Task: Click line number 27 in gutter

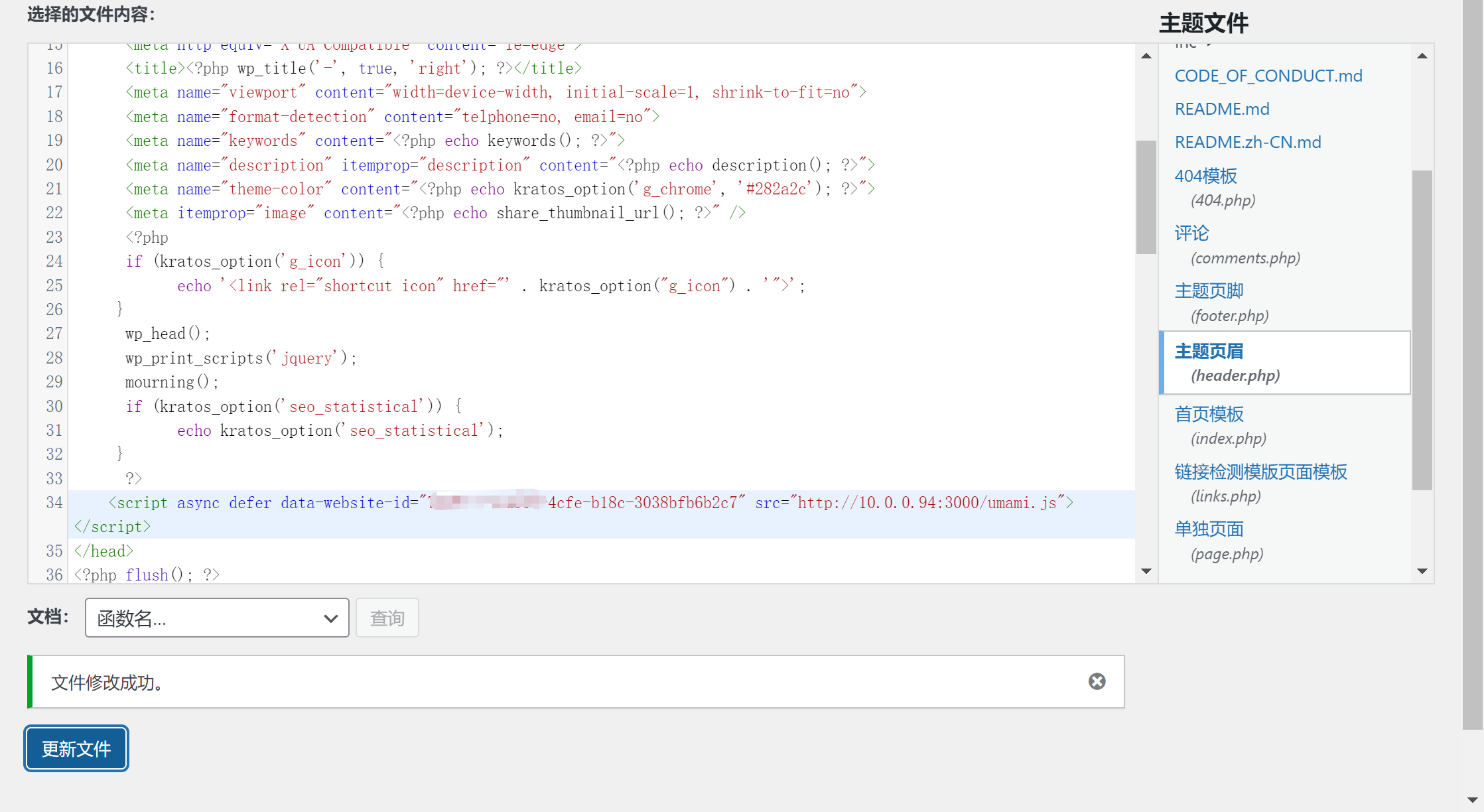Action: 54,333
